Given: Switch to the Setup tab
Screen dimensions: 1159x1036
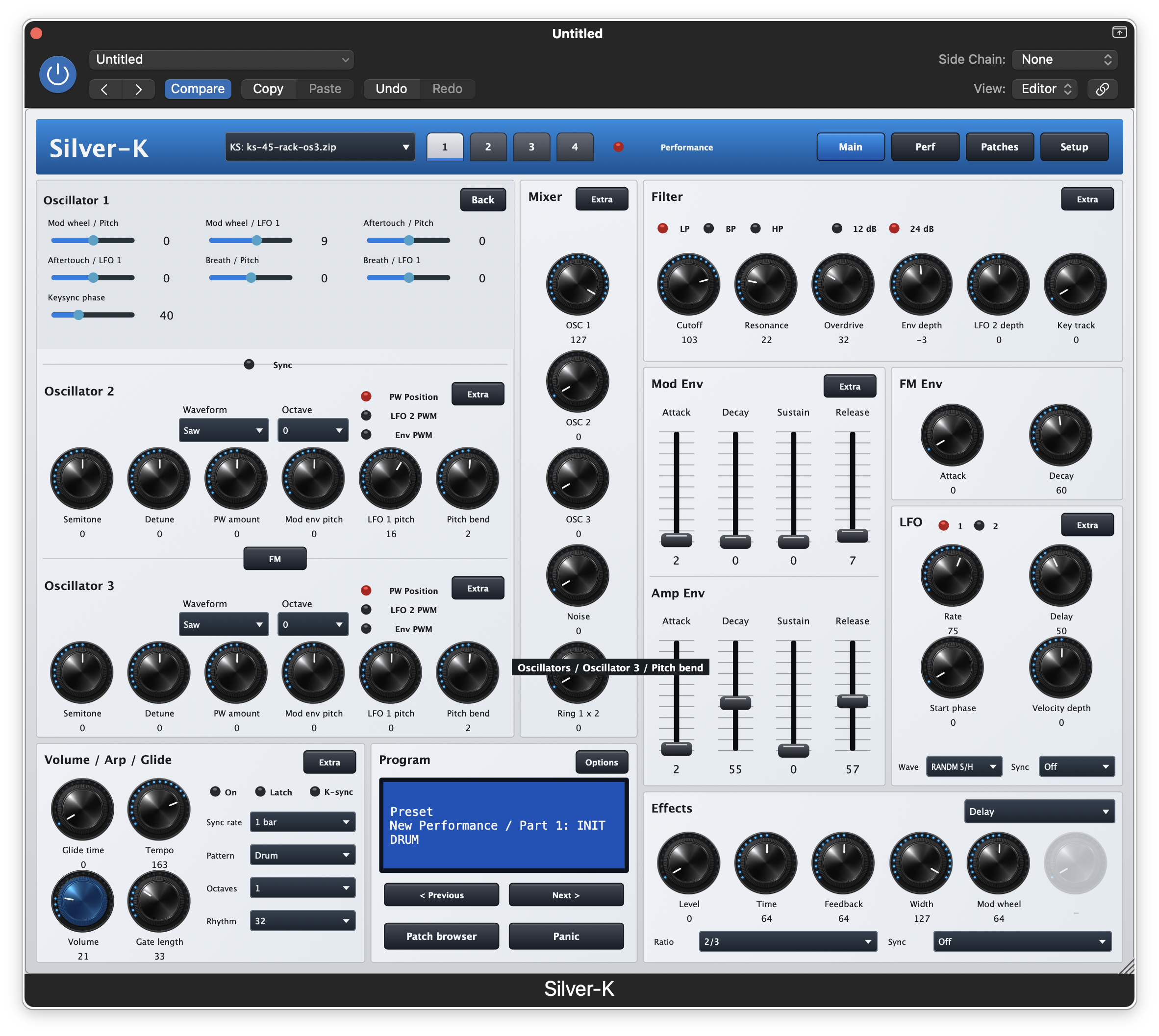Looking at the screenshot, I should [x=1074, y=147].
